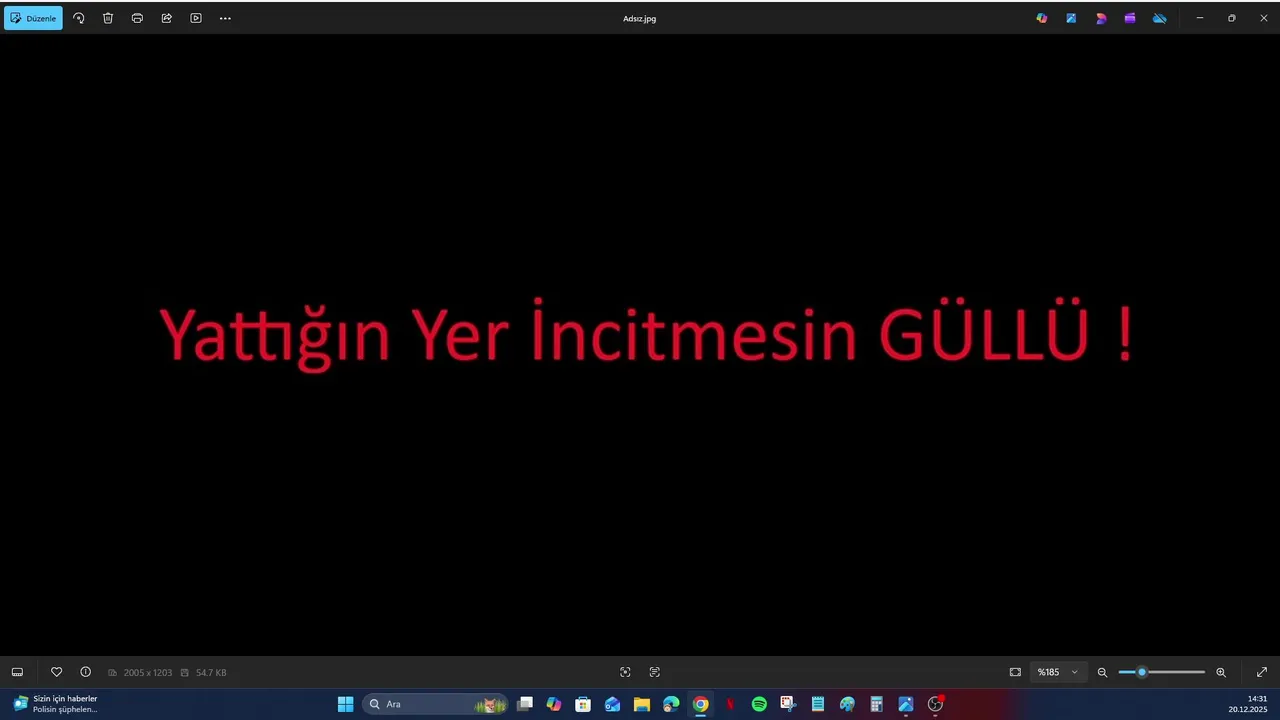Click the 2005 x 1203 dimensions text
This screenshot has width=1280, height=720.
[x=148, y=673]
